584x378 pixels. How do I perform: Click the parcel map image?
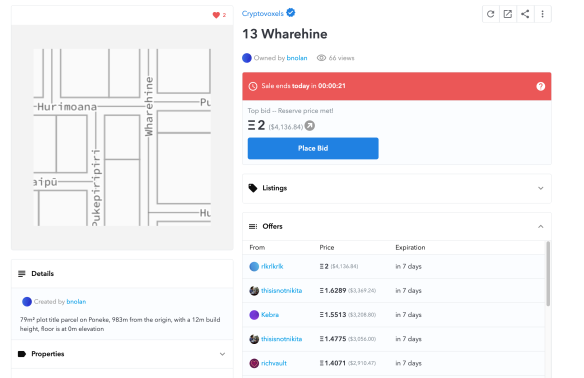(122, 137)
